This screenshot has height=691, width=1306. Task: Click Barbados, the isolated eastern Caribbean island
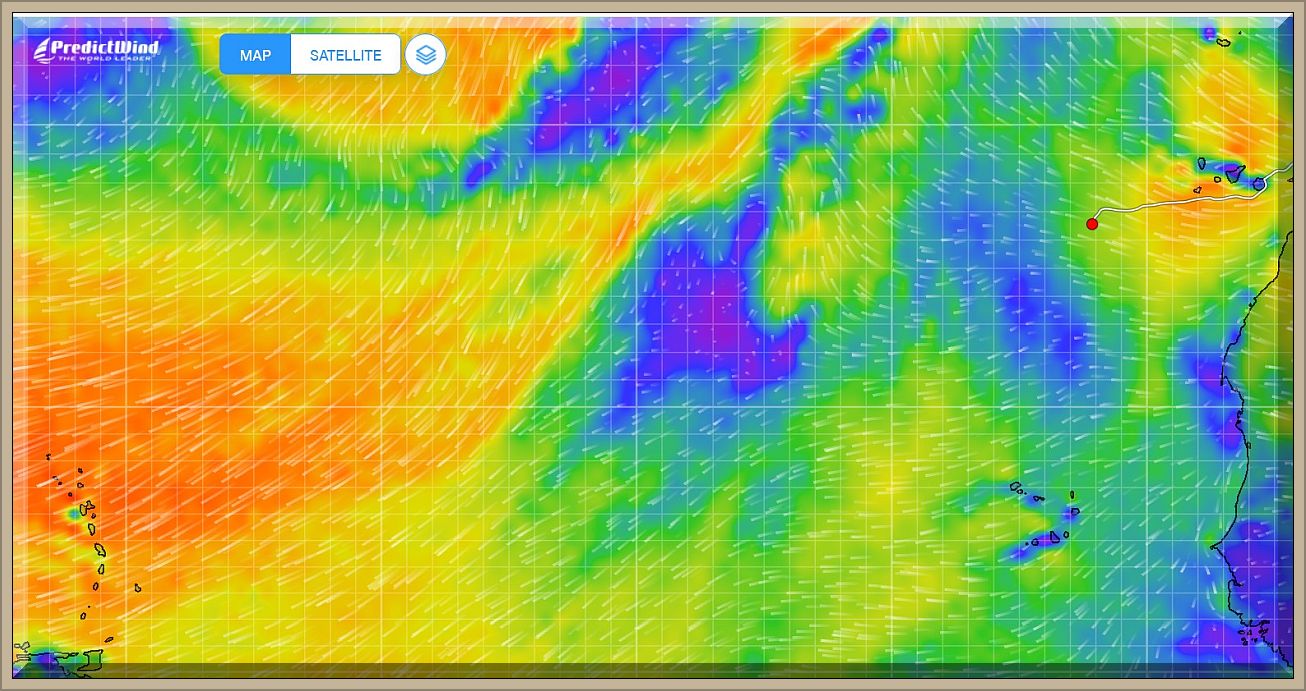(138, 588)
